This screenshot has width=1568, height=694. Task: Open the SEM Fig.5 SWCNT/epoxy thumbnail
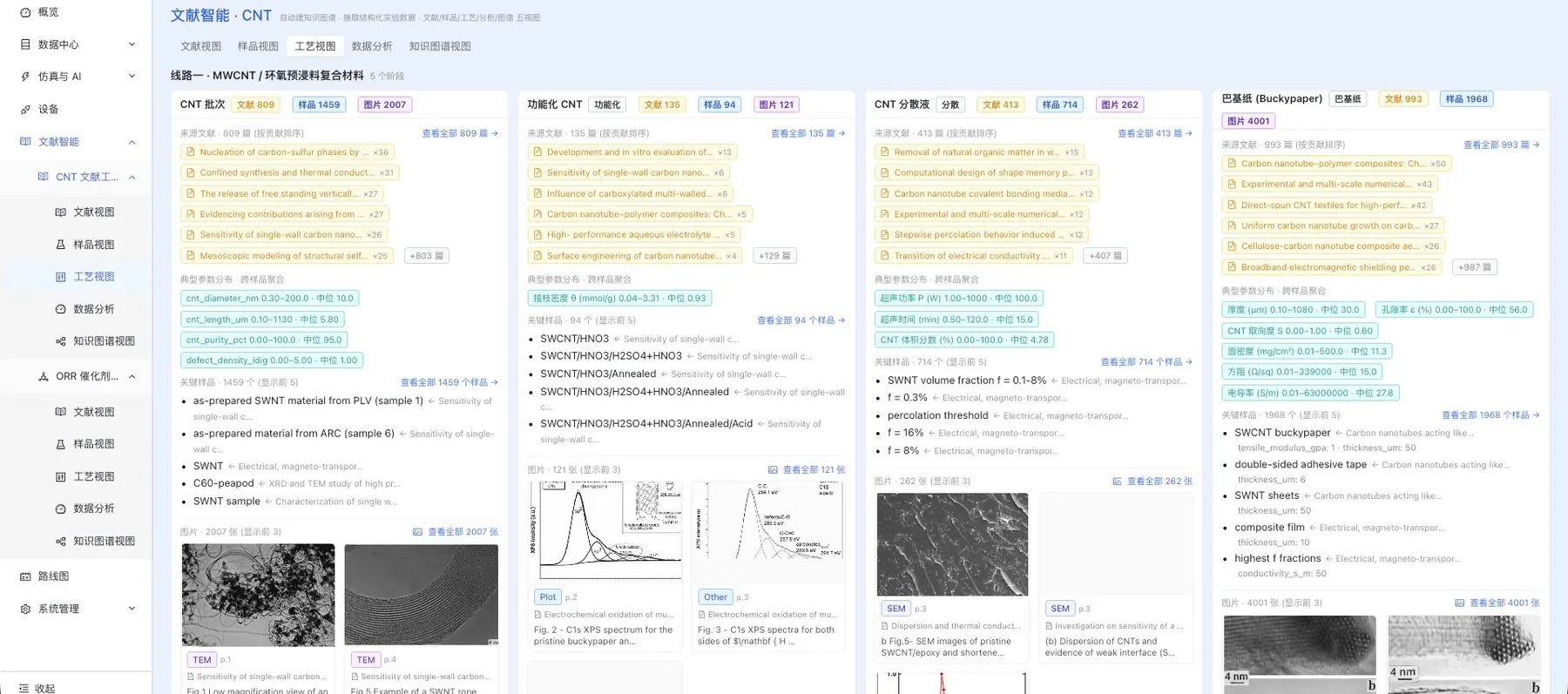tap(952, 545)
